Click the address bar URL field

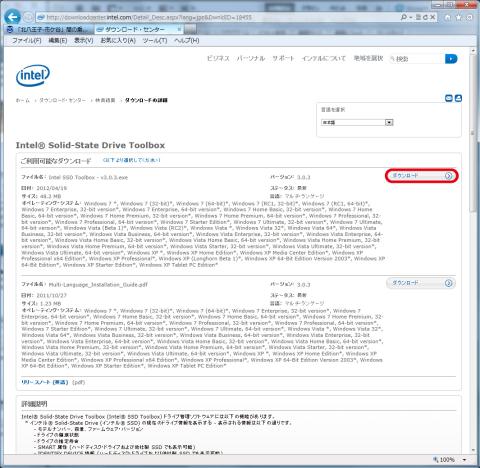click(x=218, y=17)
